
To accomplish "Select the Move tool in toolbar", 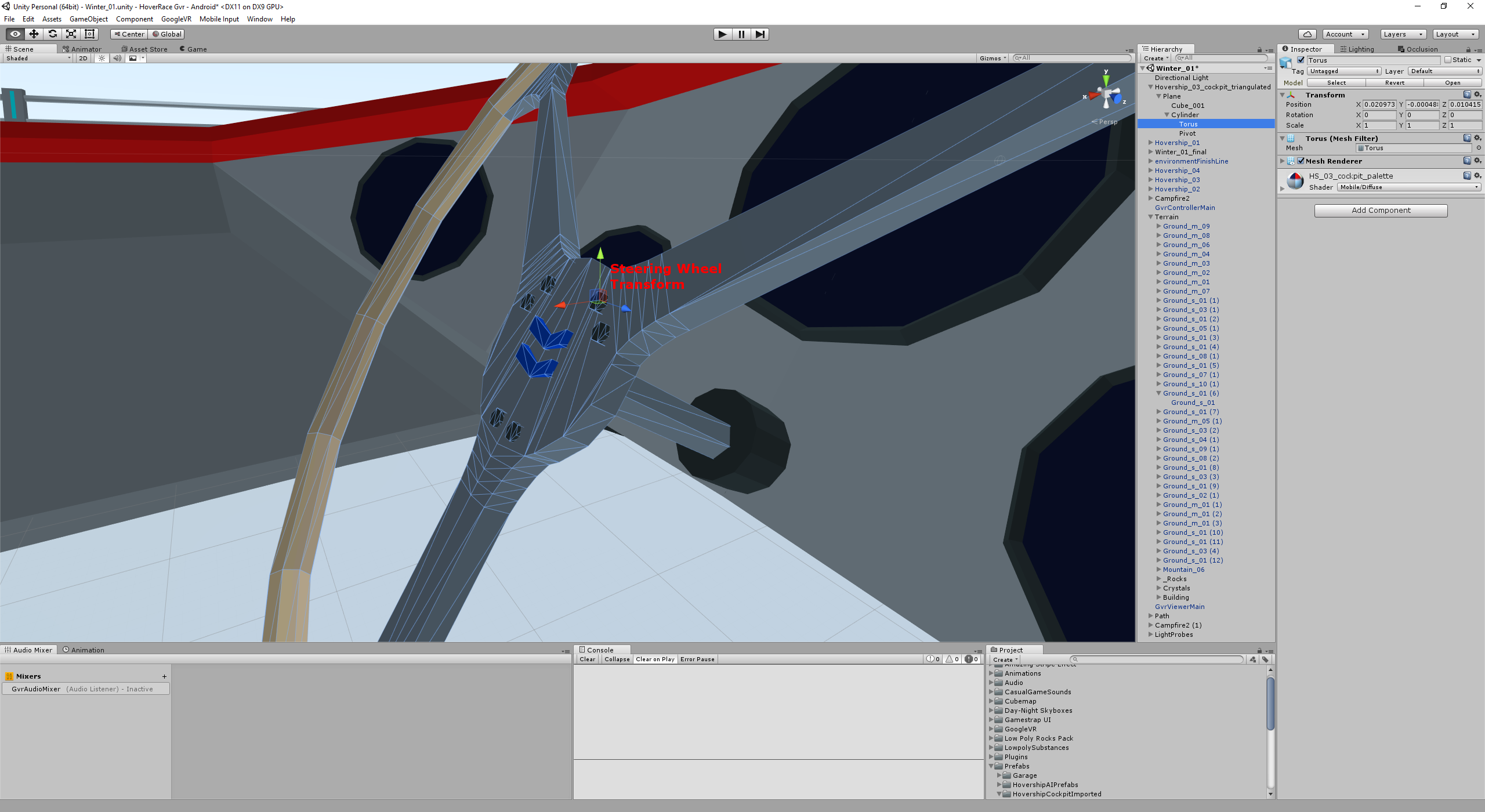I will [x=34, y=34].
